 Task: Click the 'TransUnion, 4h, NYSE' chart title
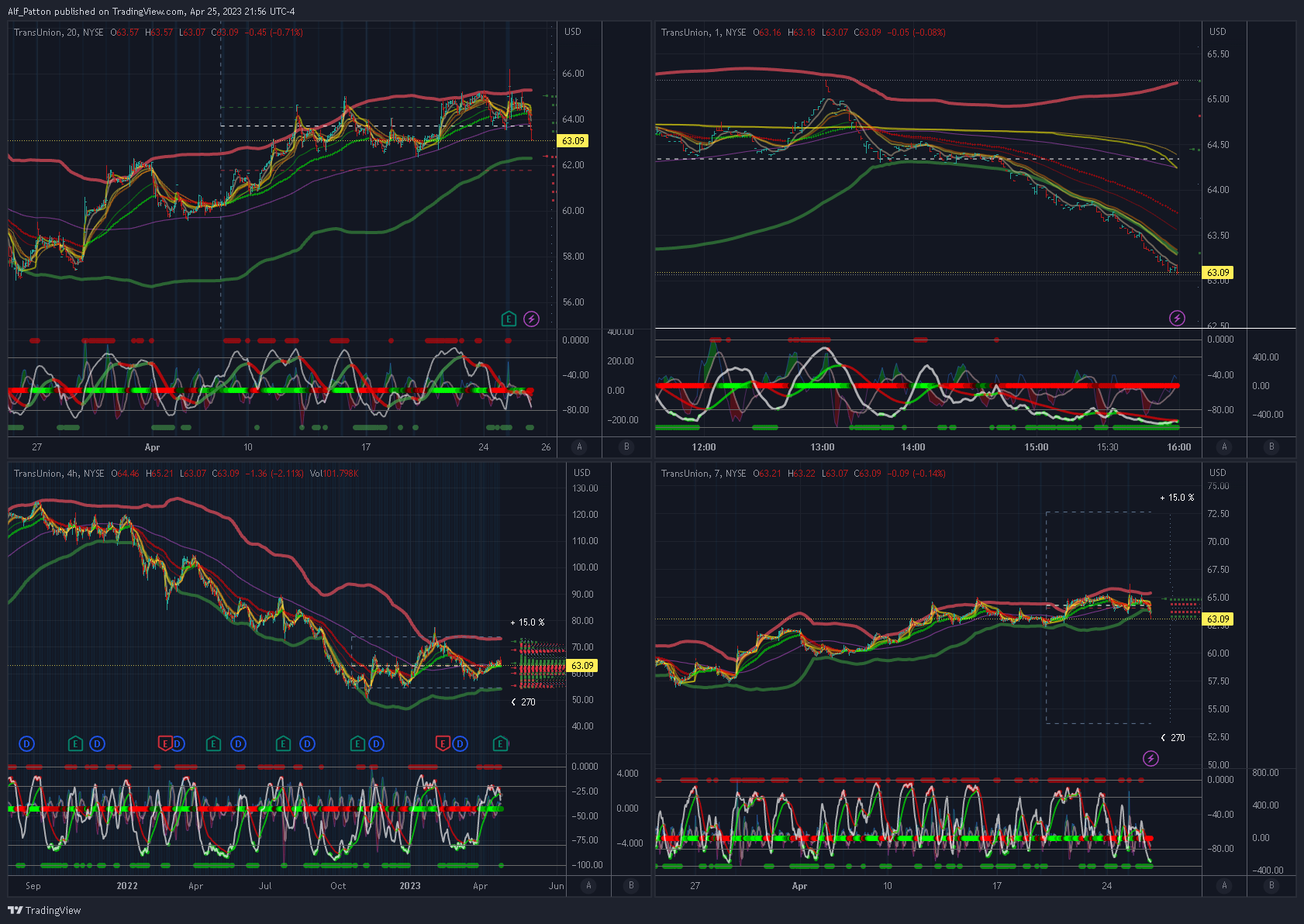tap(59, 474)
